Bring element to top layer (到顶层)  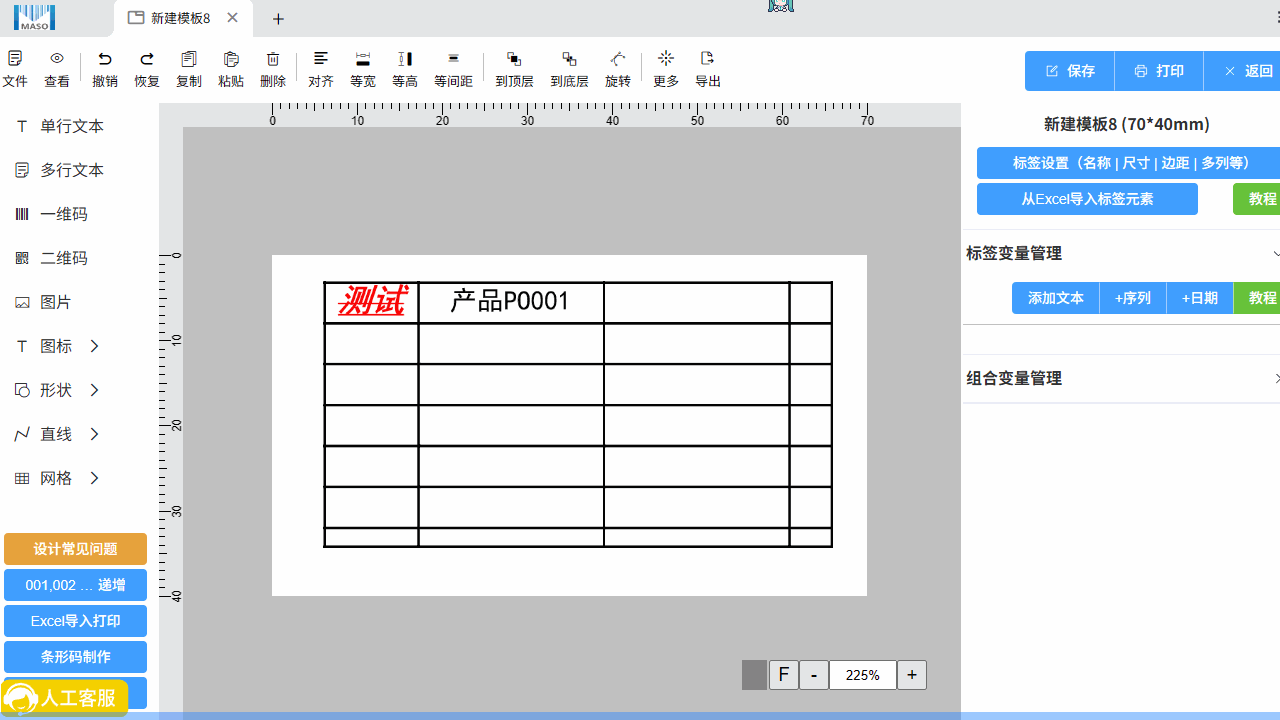pos(514,60)
